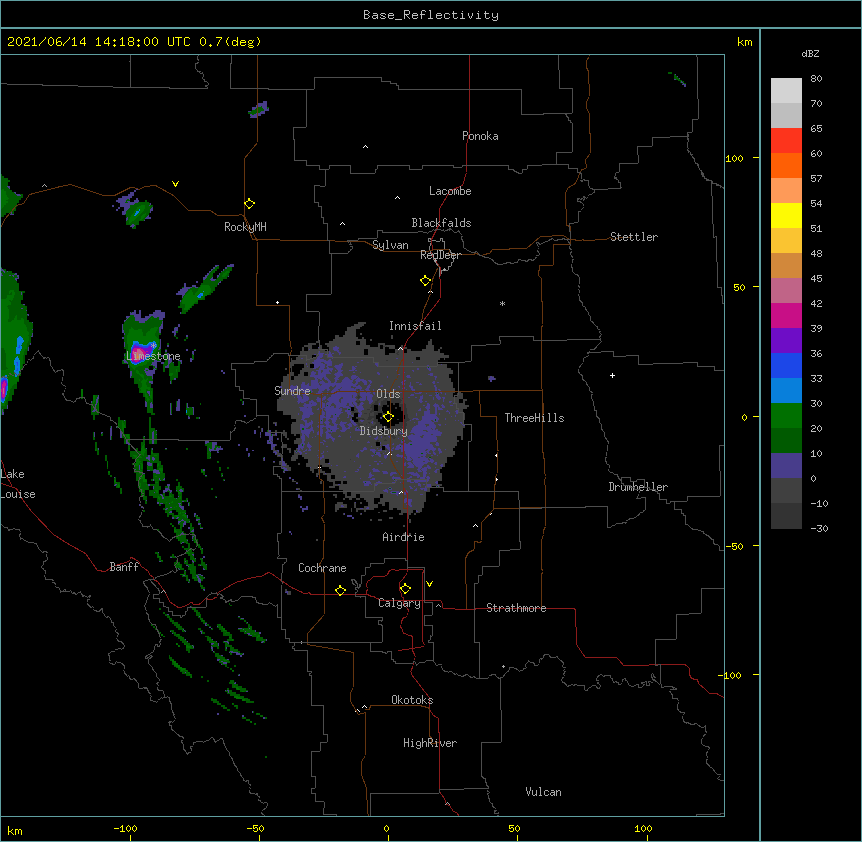Click the yellow diamond marker south of RedDeer
The width and height of the screenshot is (862, 842).
[425, 281]
